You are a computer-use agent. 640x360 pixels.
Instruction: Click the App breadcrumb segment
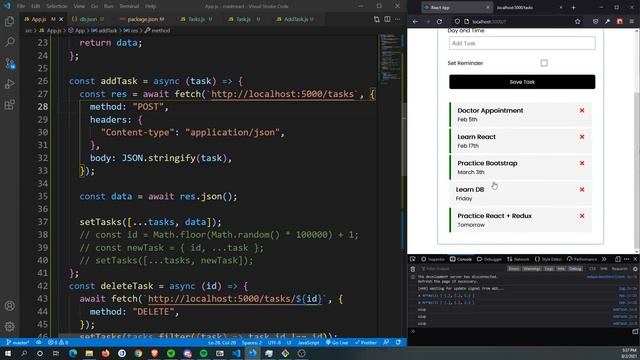(77, 30)
